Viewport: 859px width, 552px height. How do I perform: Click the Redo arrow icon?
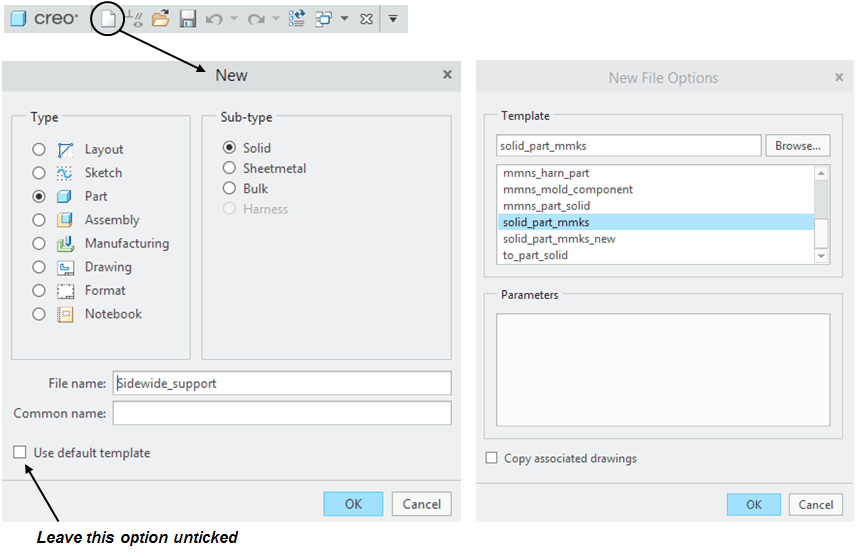tap(255, 19)
